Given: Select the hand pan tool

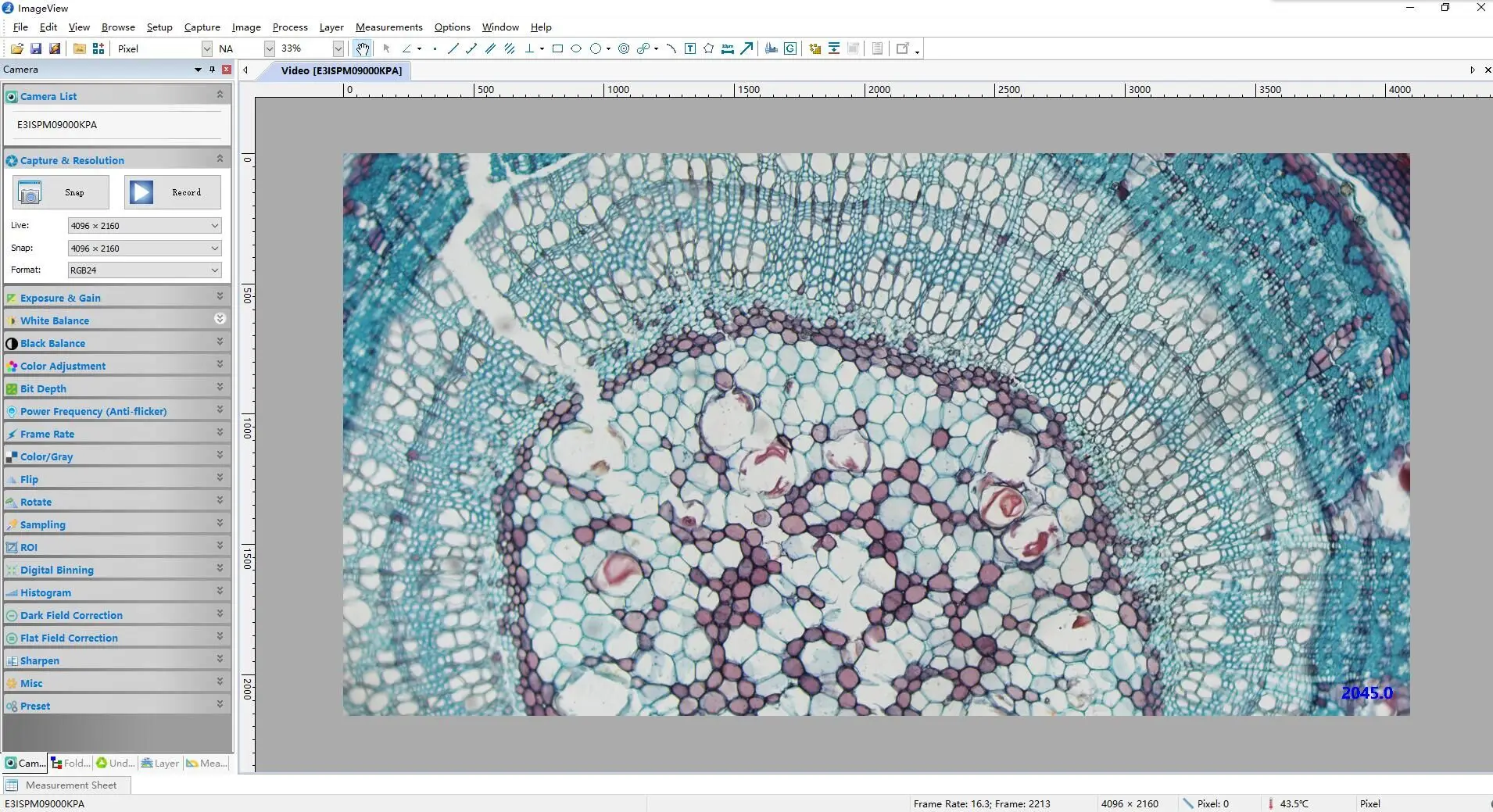Looking at the screenshot, I should tap(362, 48).
